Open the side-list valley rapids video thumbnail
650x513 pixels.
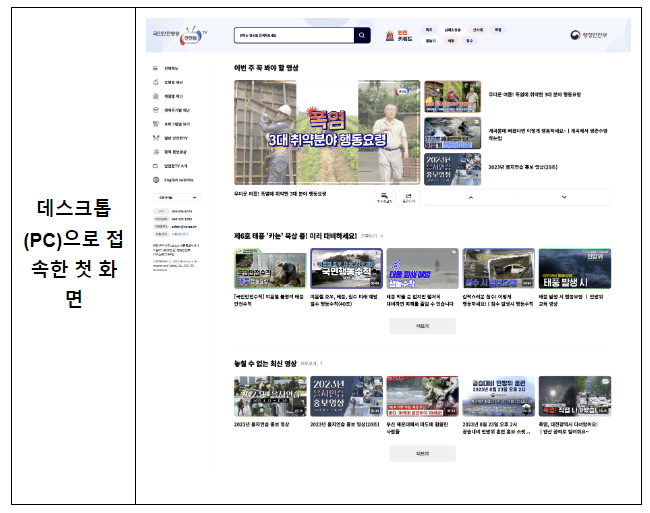(452, 133)
